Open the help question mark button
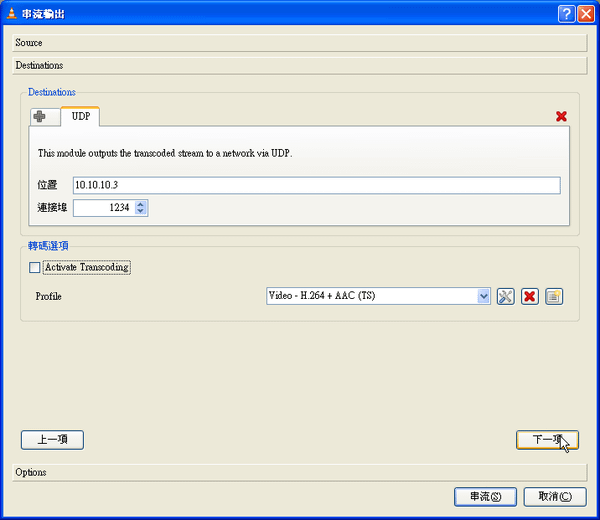 click(566, 14)
